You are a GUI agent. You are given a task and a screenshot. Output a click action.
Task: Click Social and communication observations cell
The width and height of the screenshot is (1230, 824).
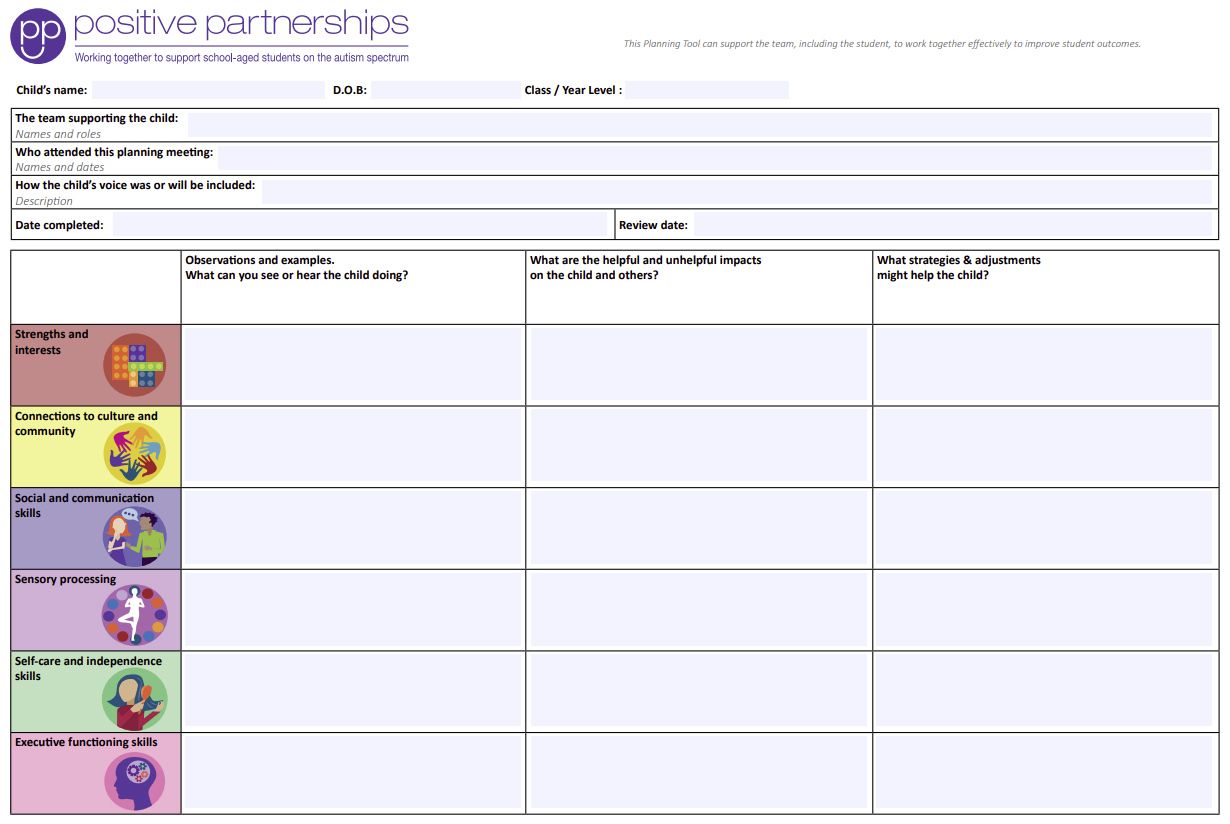(354, 528)
